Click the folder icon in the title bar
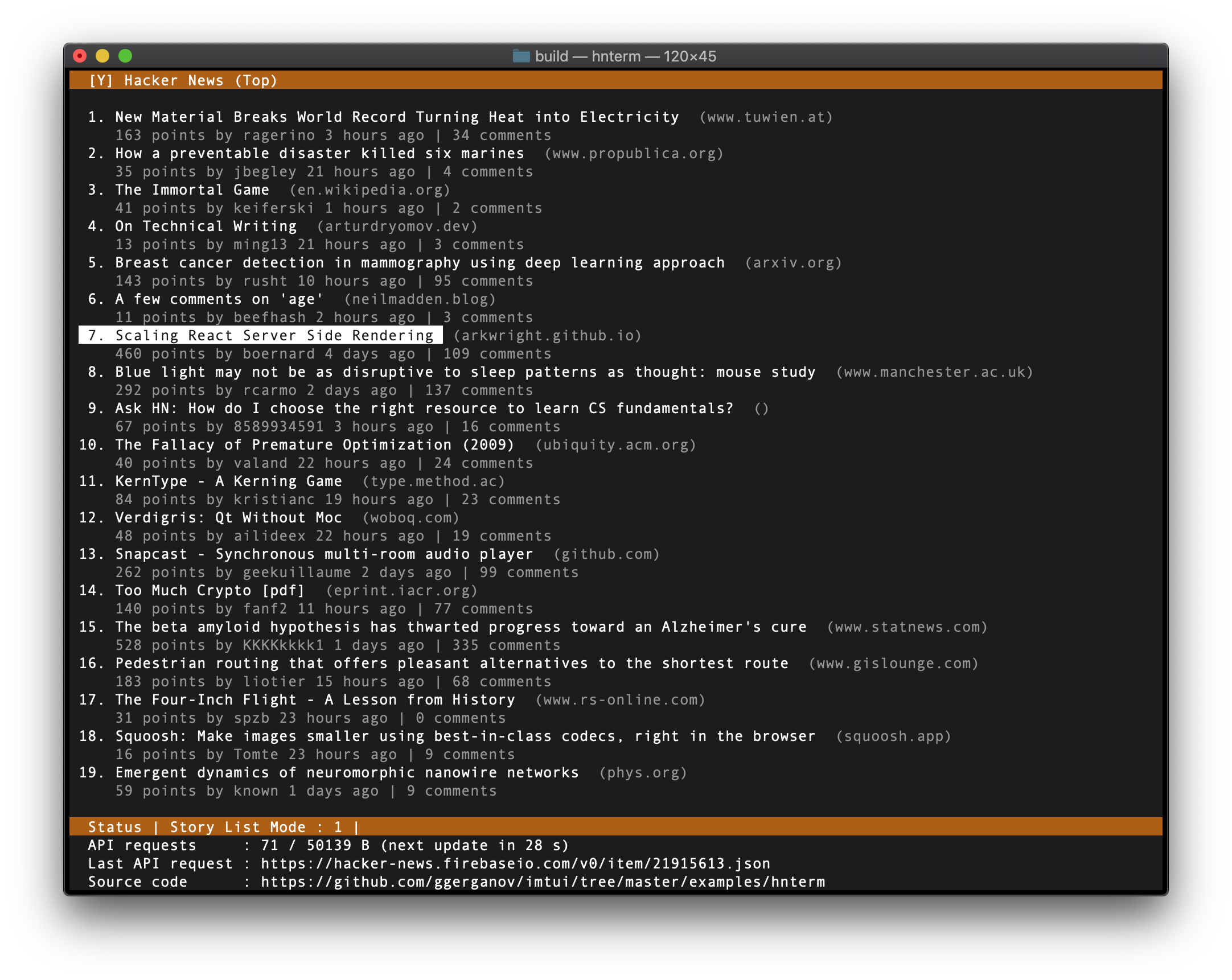 point(520,56)
